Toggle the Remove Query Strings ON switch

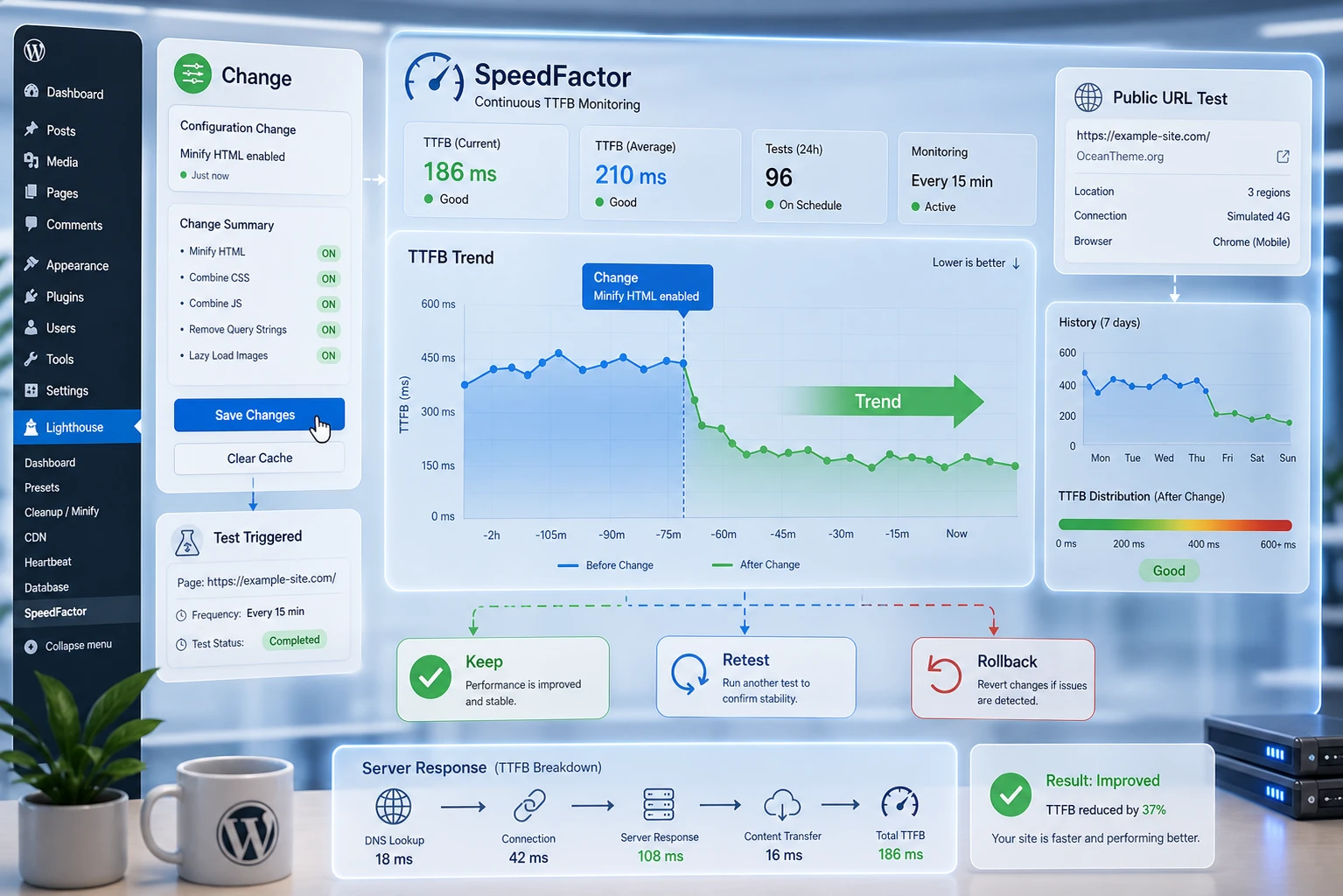(x=328, y=330)
